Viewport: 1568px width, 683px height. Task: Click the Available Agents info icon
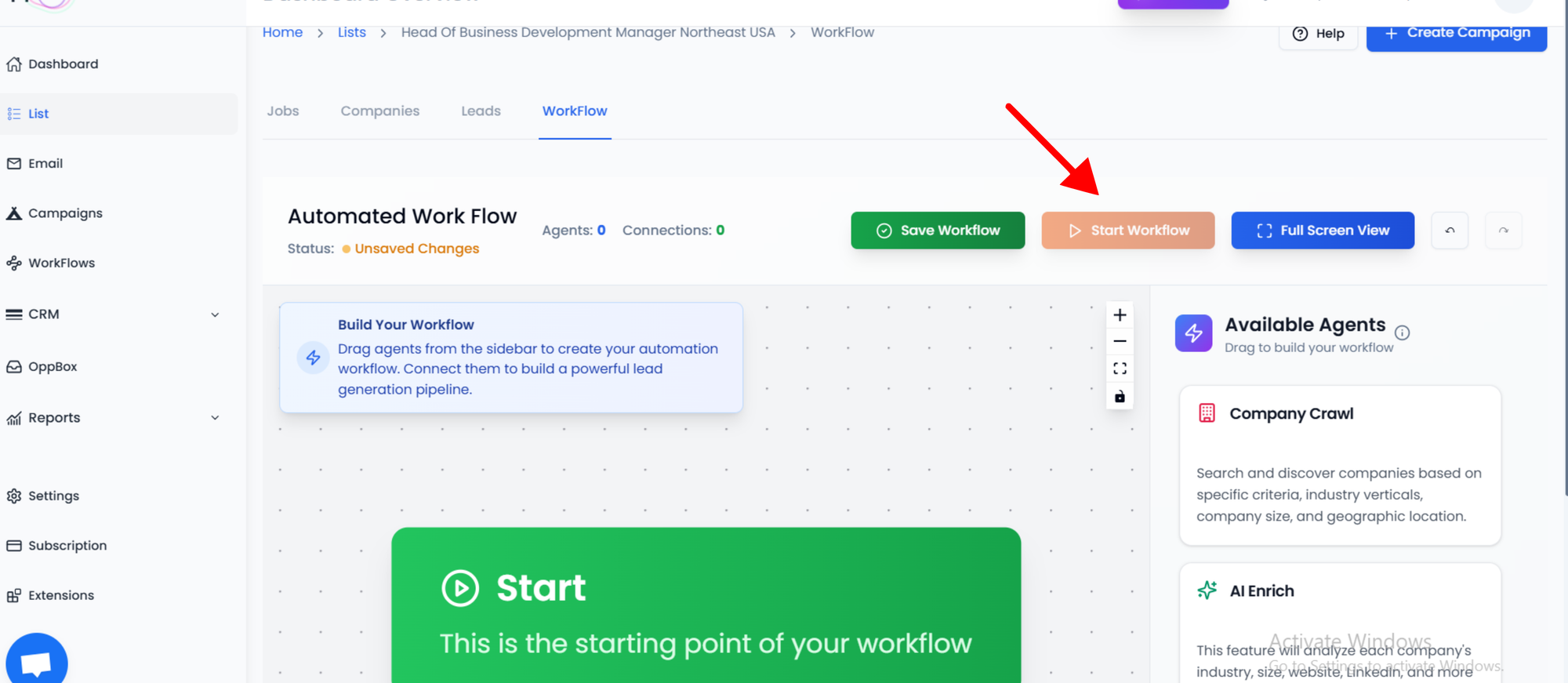1403,332
